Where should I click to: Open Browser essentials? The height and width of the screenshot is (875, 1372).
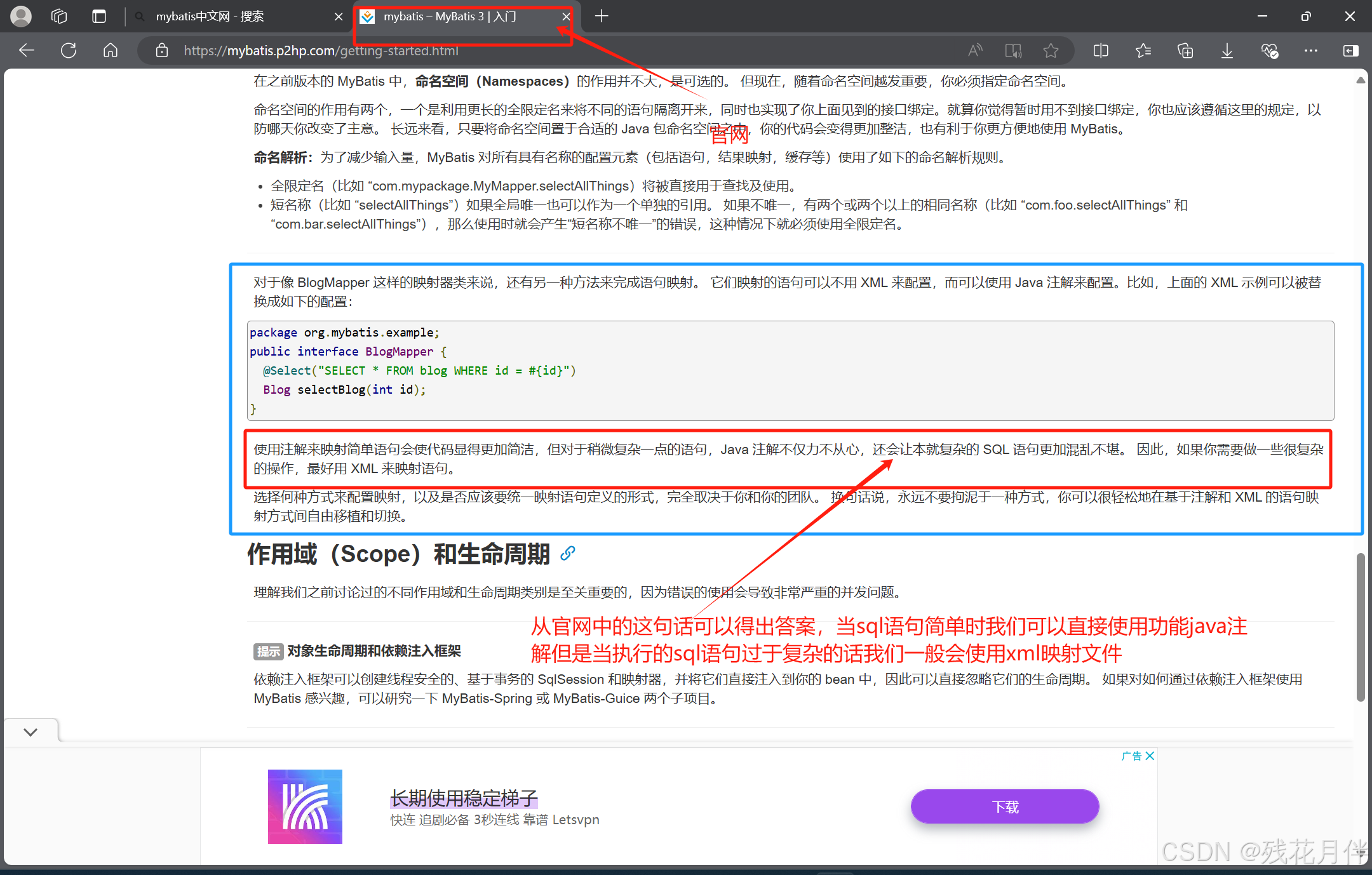(1269, 50)
